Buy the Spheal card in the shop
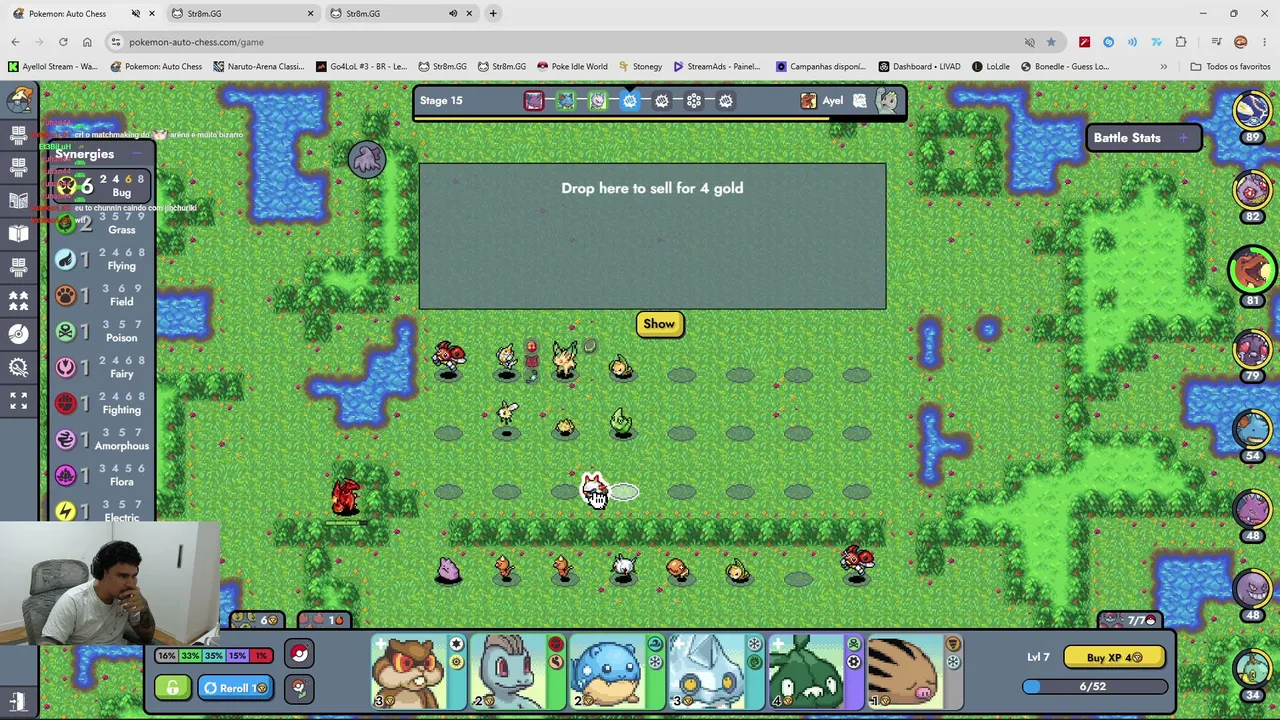The image size is (1280, 720). point(617,672)
